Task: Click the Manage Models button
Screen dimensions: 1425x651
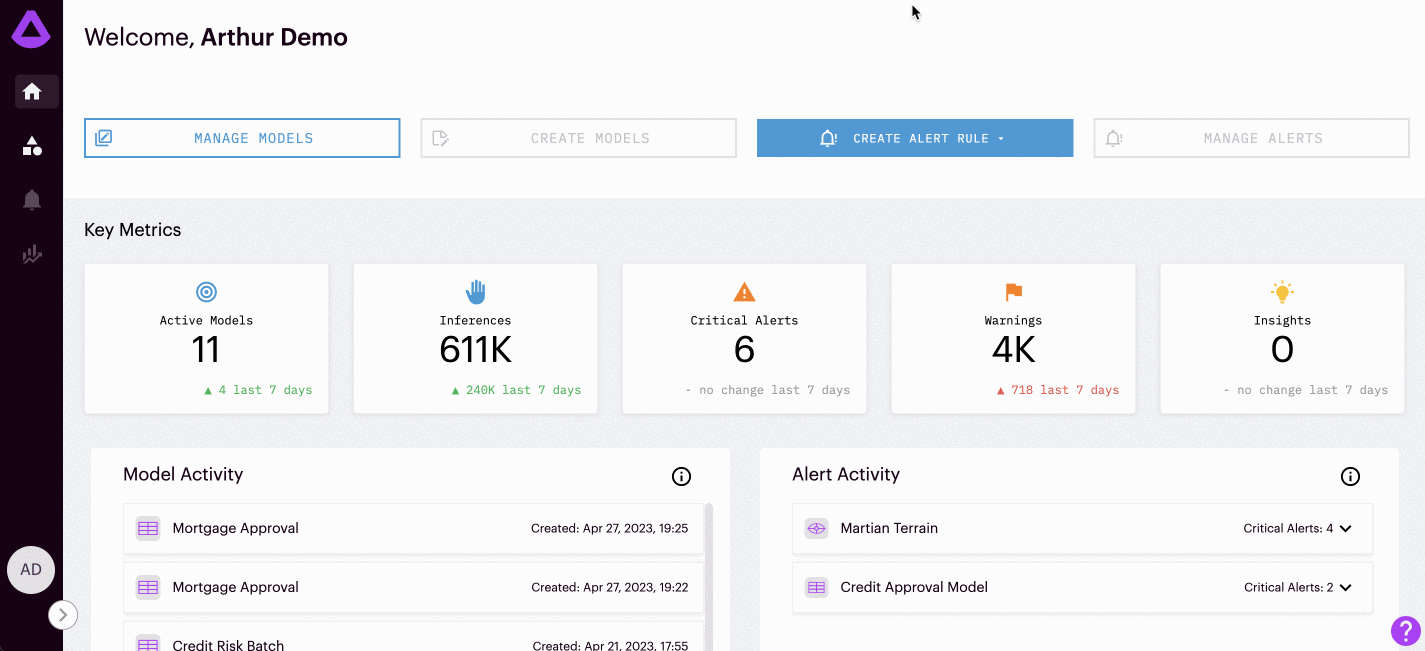Action: click(242, 138)
